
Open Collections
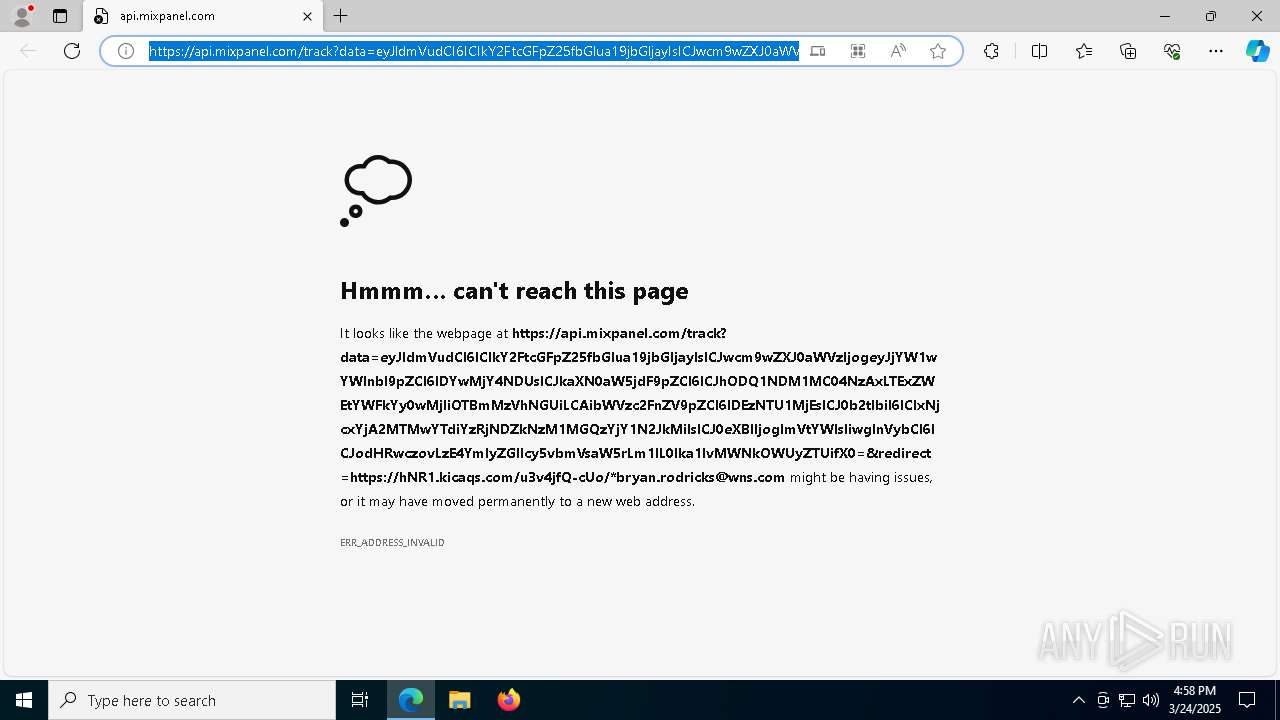pyautogui.click(x=1128, y=51)
